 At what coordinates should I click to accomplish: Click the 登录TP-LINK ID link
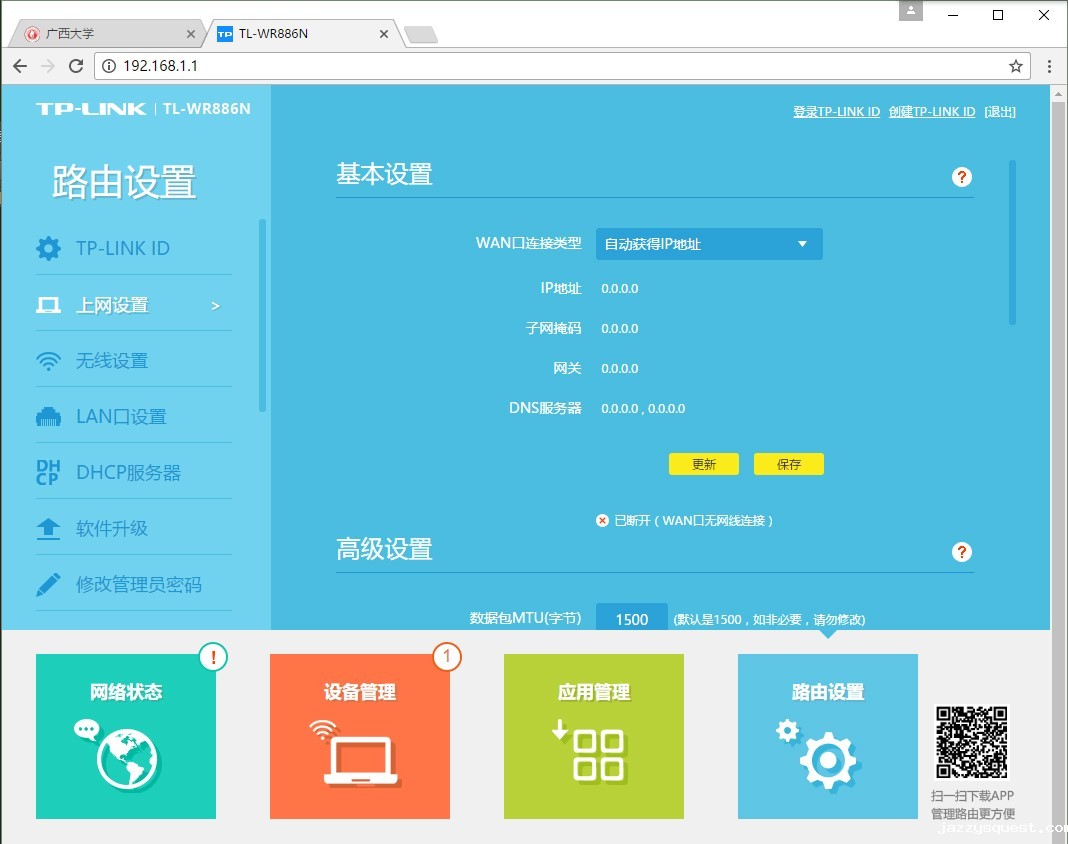pos(836,112)
